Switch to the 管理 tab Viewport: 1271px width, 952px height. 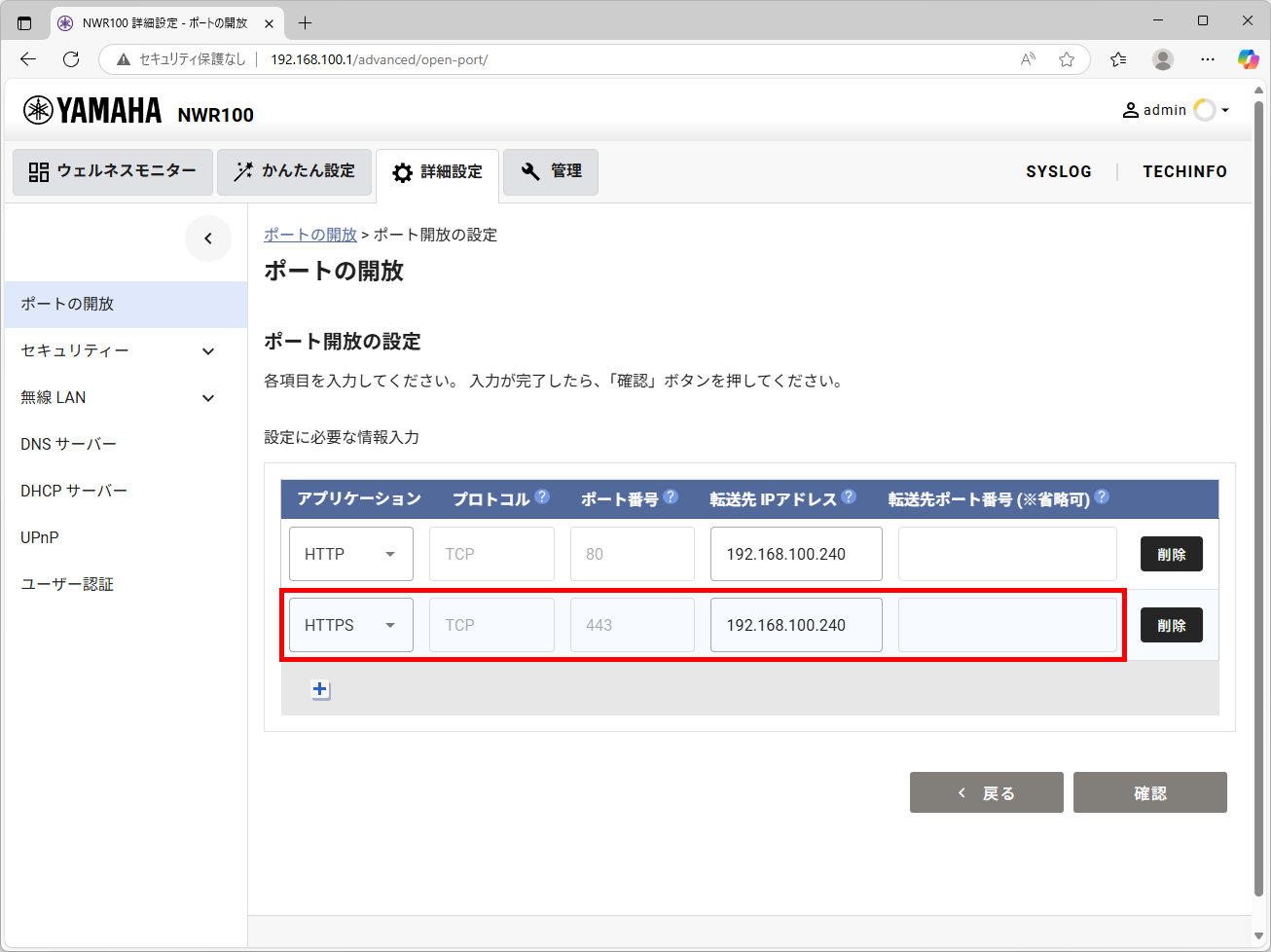pyautogui.click(x=551, y=171)
